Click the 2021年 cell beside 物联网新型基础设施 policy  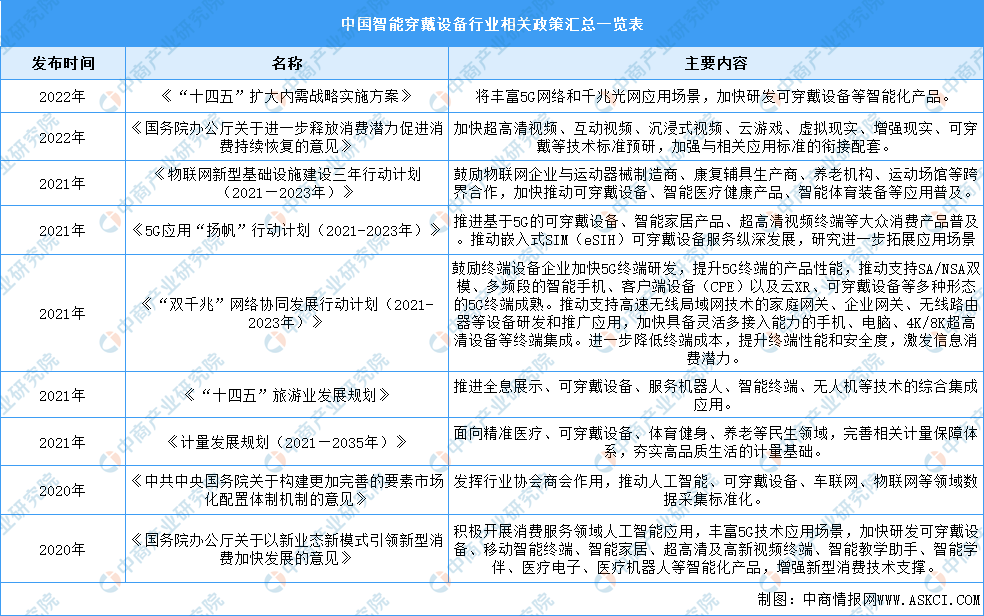[x=63, y=184]
